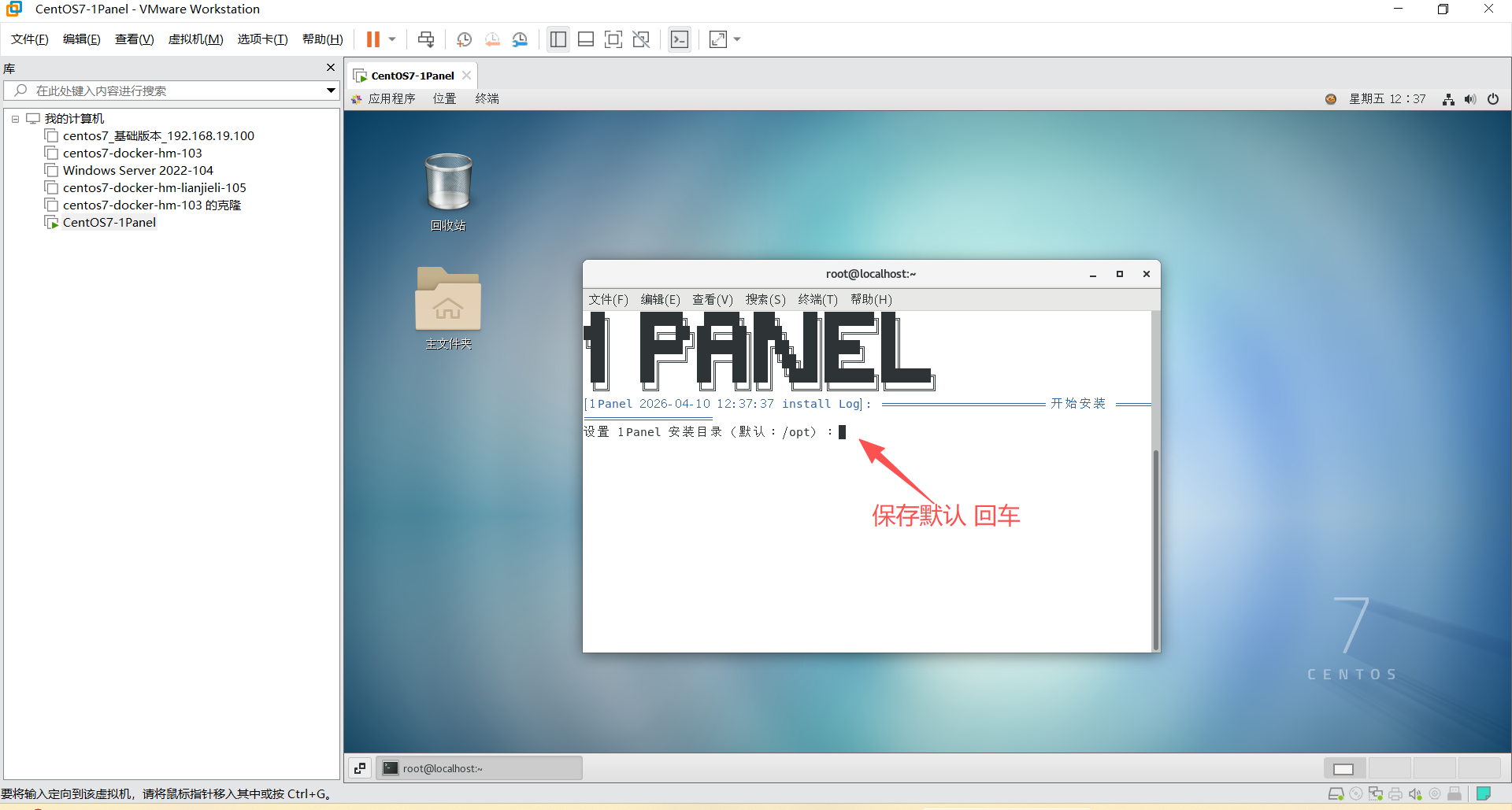
Task: Take a snapshot of this virtual machine
Action: tap(465, 39)
